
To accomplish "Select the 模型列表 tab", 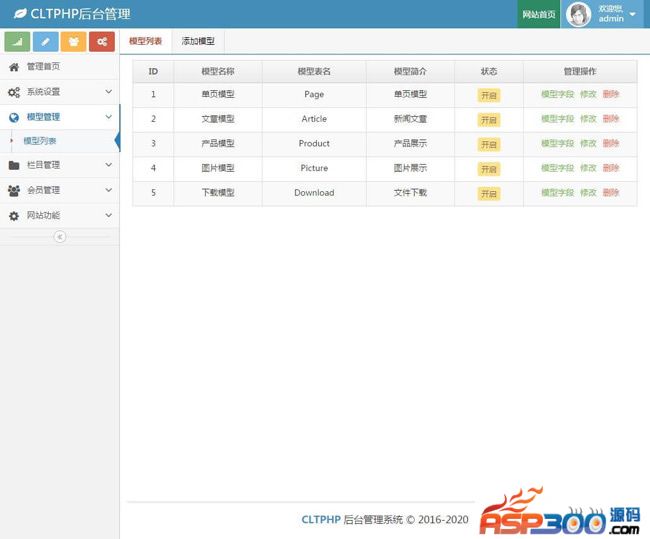I will [146, 41].
